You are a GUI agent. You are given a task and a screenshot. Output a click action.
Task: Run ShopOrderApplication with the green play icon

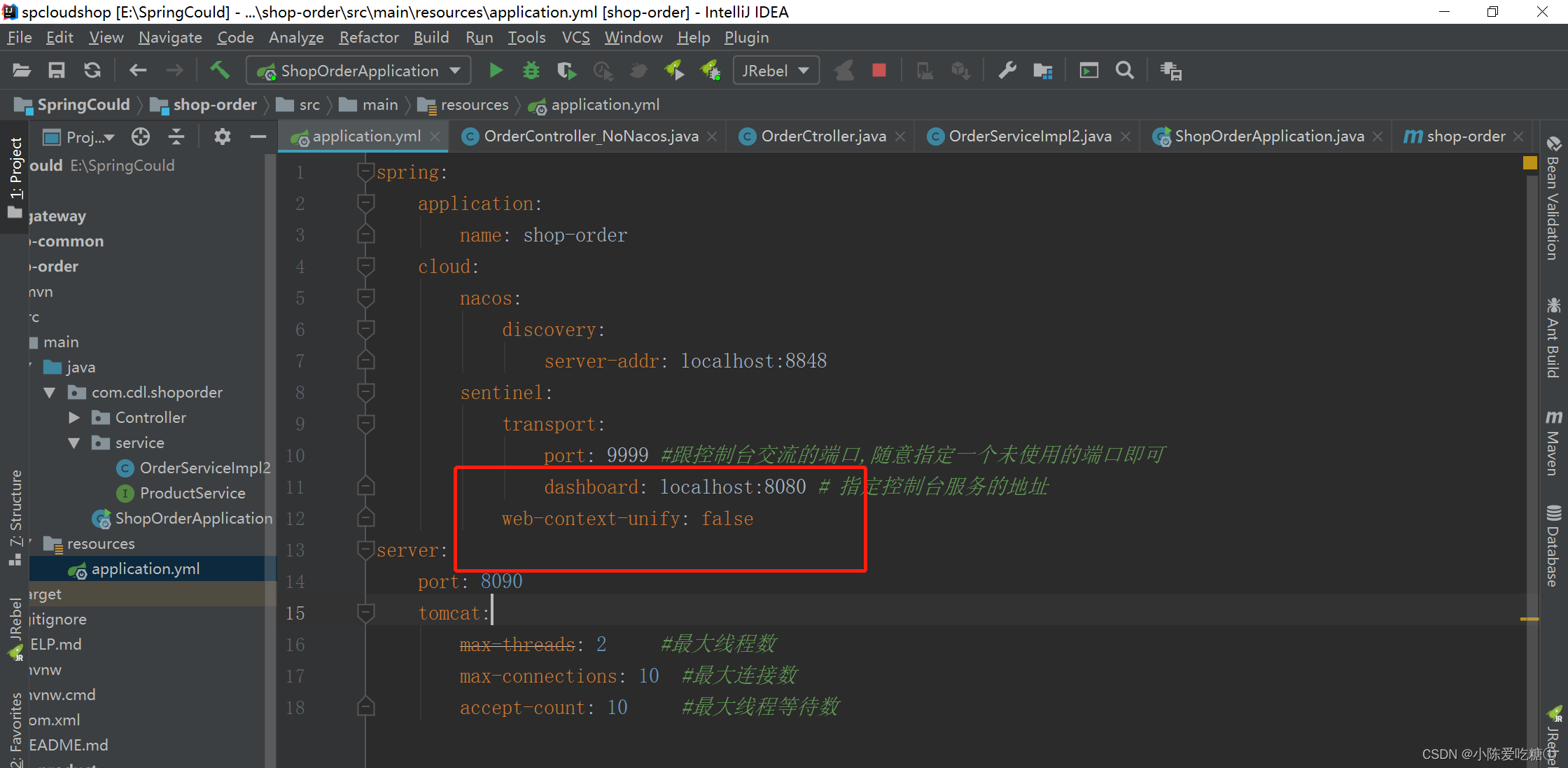[x=496, y=71]
